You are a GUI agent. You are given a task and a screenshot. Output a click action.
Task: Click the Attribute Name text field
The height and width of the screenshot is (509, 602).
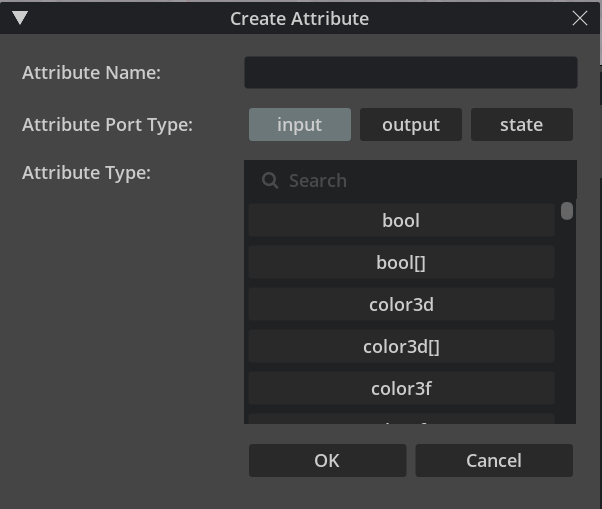point(410,73)
